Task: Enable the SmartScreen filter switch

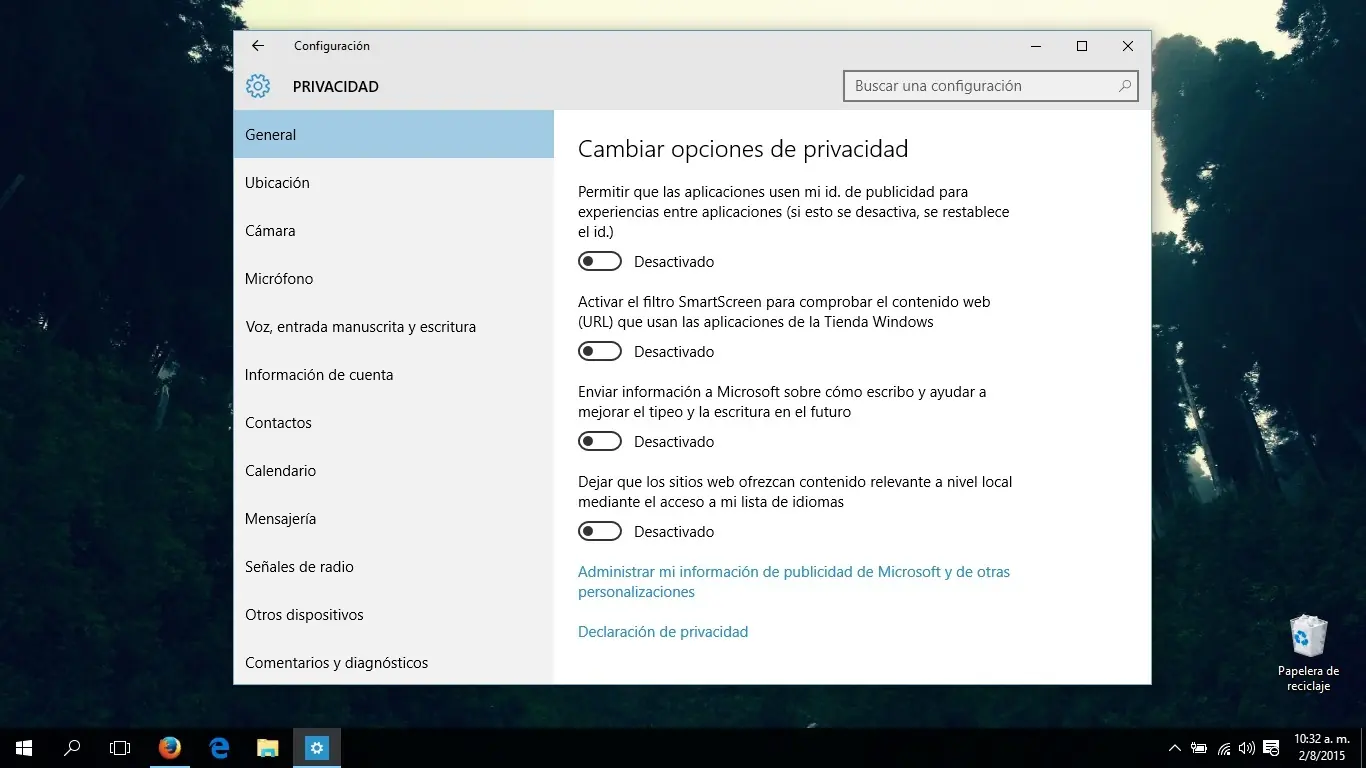Action: [x=600, y=352]
